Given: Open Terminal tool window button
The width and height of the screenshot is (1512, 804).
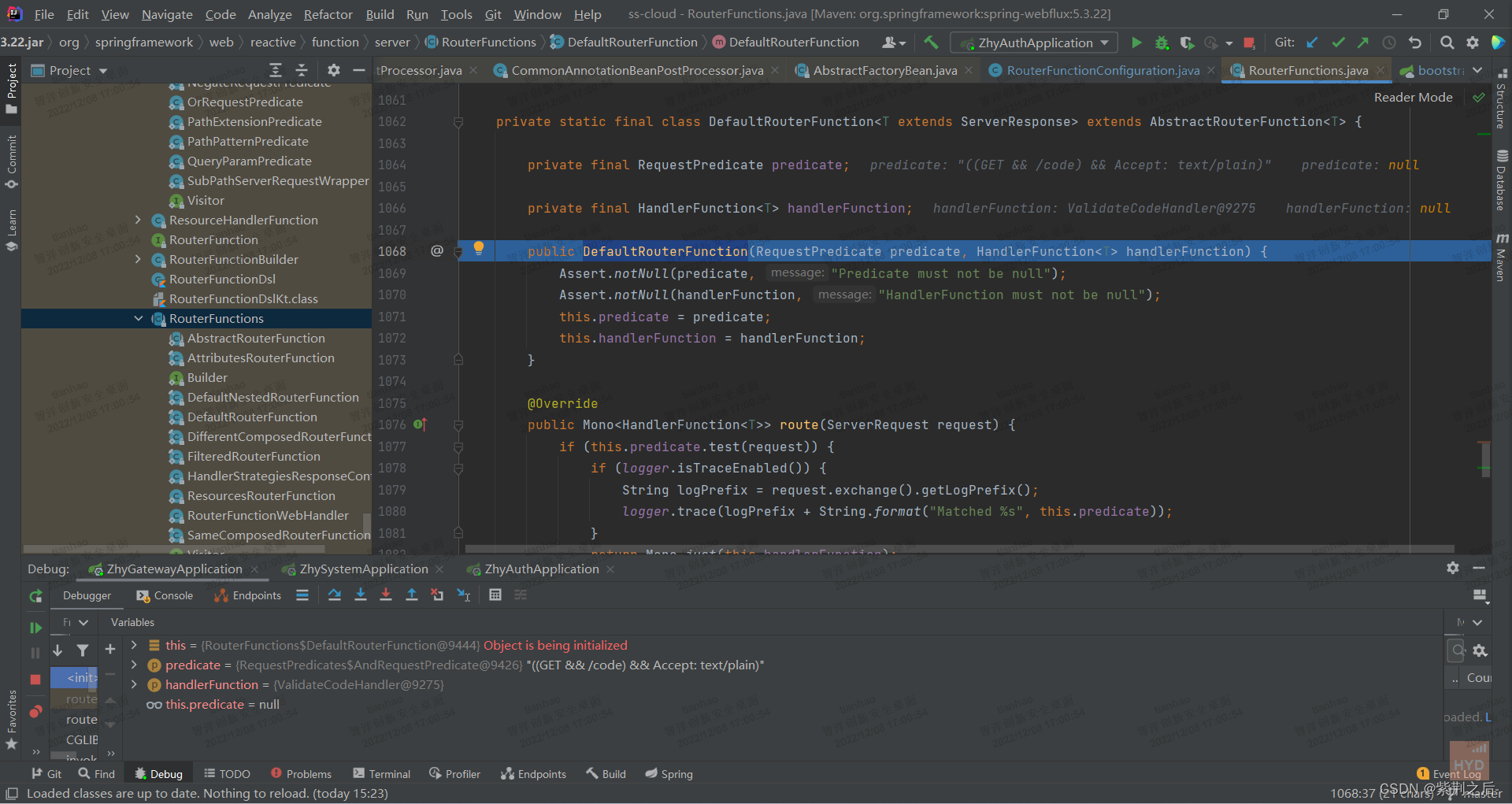Looking at the screenshot, I should (382, 774).
